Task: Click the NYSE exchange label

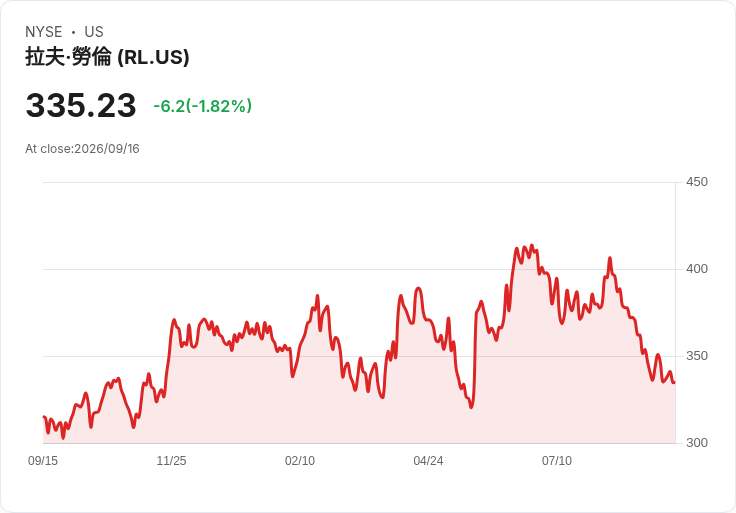Action: pos(44,32)
